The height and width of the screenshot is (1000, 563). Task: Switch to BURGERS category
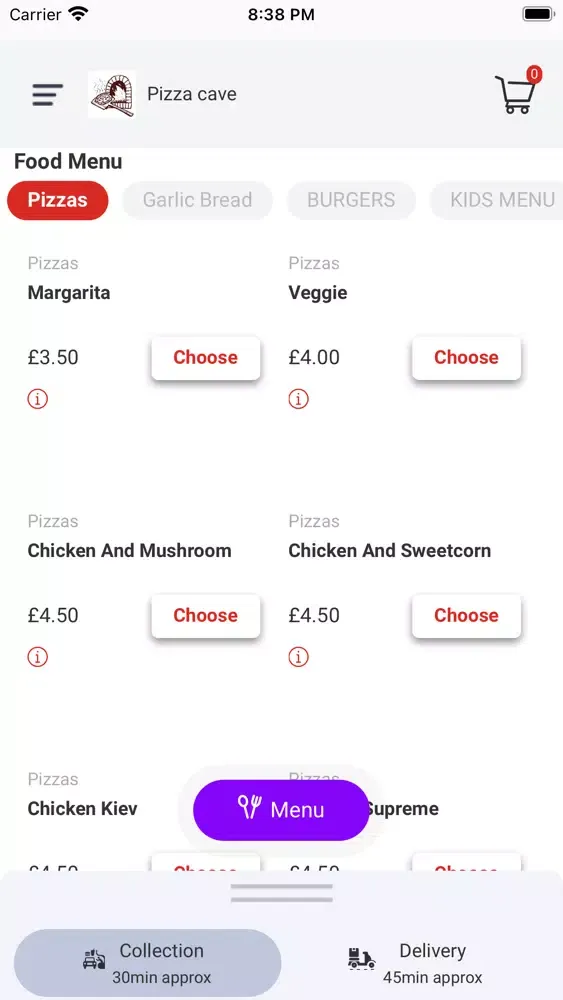(351, 200)
